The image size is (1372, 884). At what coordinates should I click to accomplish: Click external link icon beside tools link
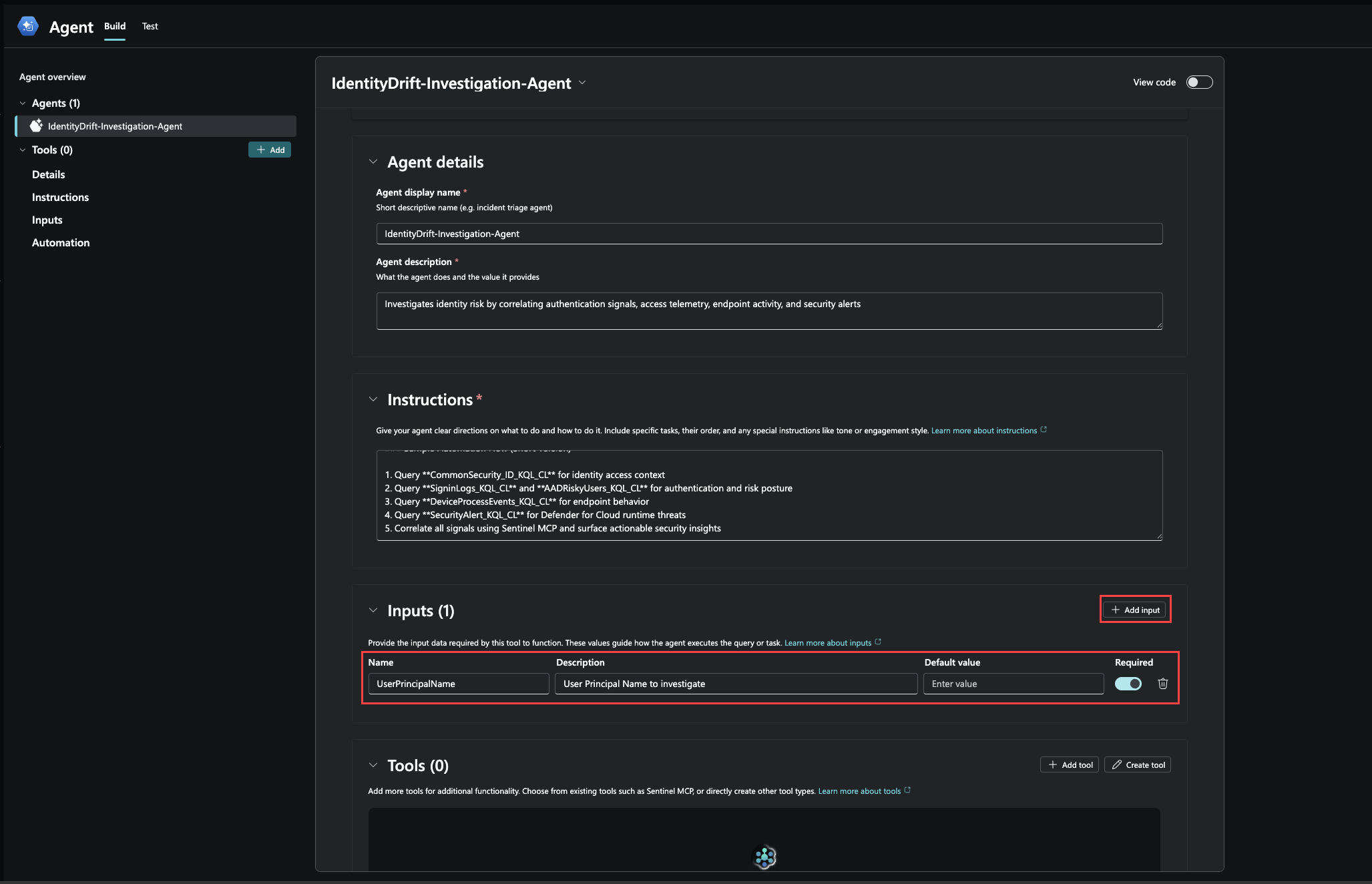pyautogui.click(x=907, y=791)
